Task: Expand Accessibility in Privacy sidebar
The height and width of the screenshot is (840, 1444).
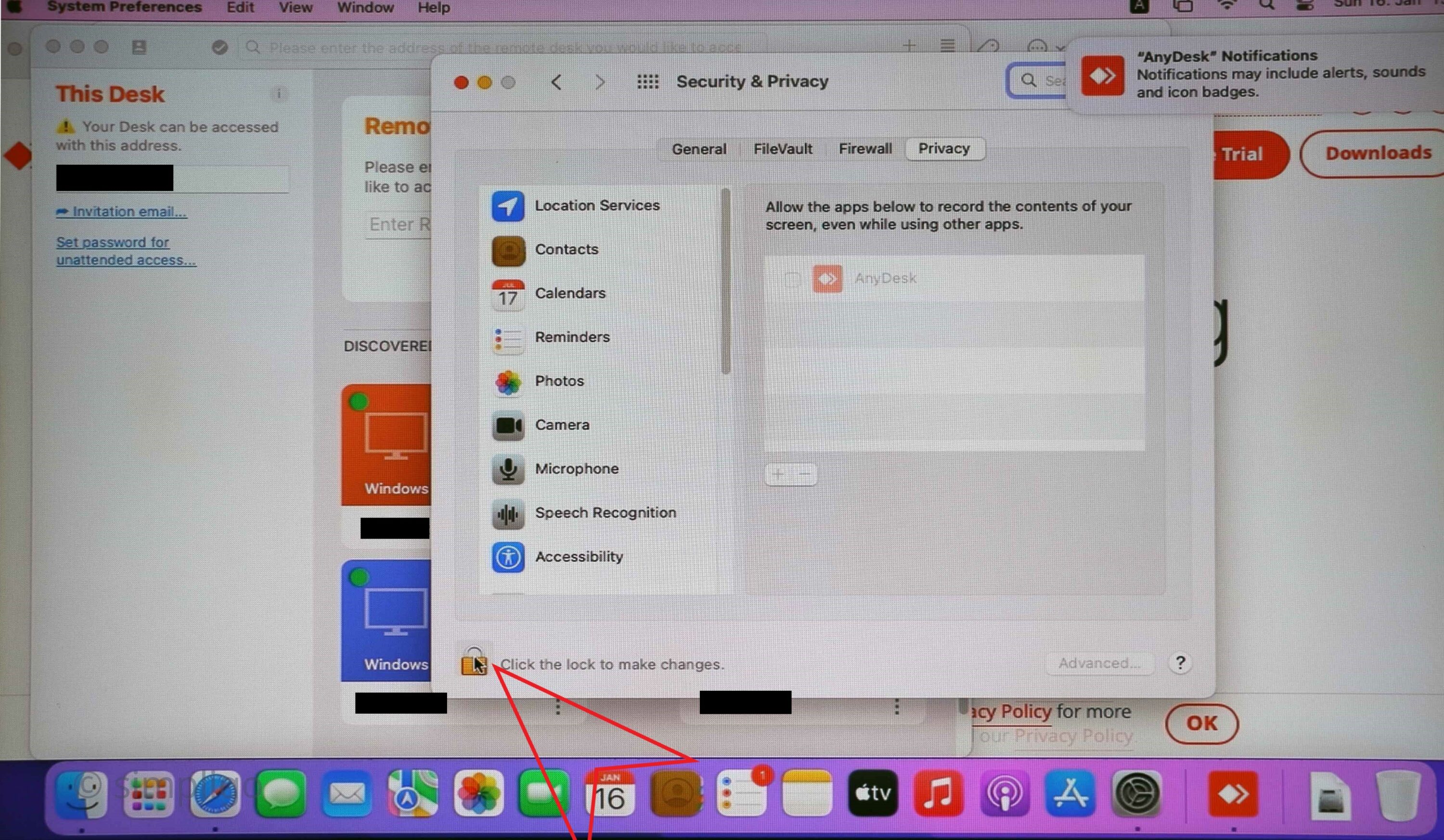Action: click(579, 556)
